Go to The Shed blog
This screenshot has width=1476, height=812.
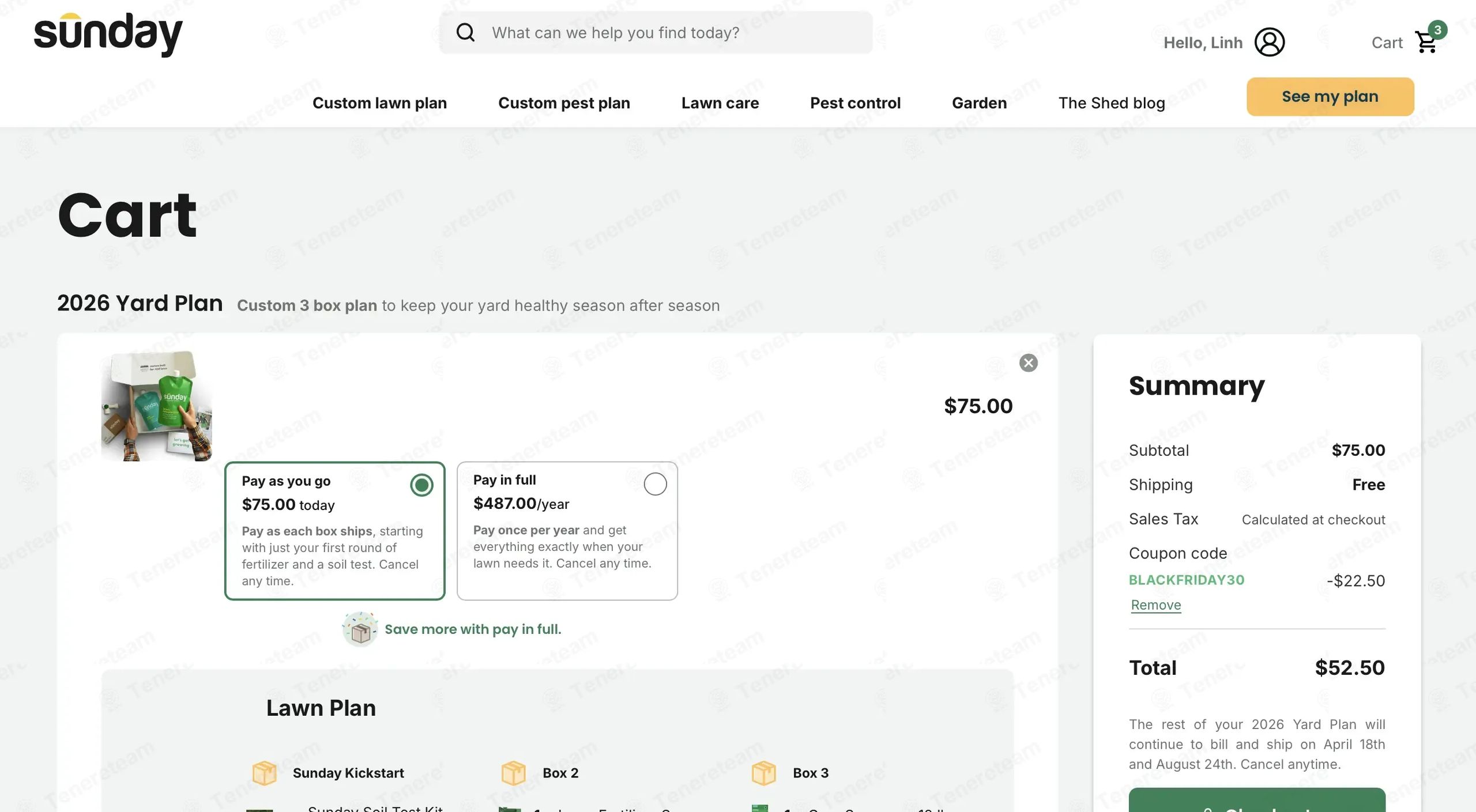1112,103
